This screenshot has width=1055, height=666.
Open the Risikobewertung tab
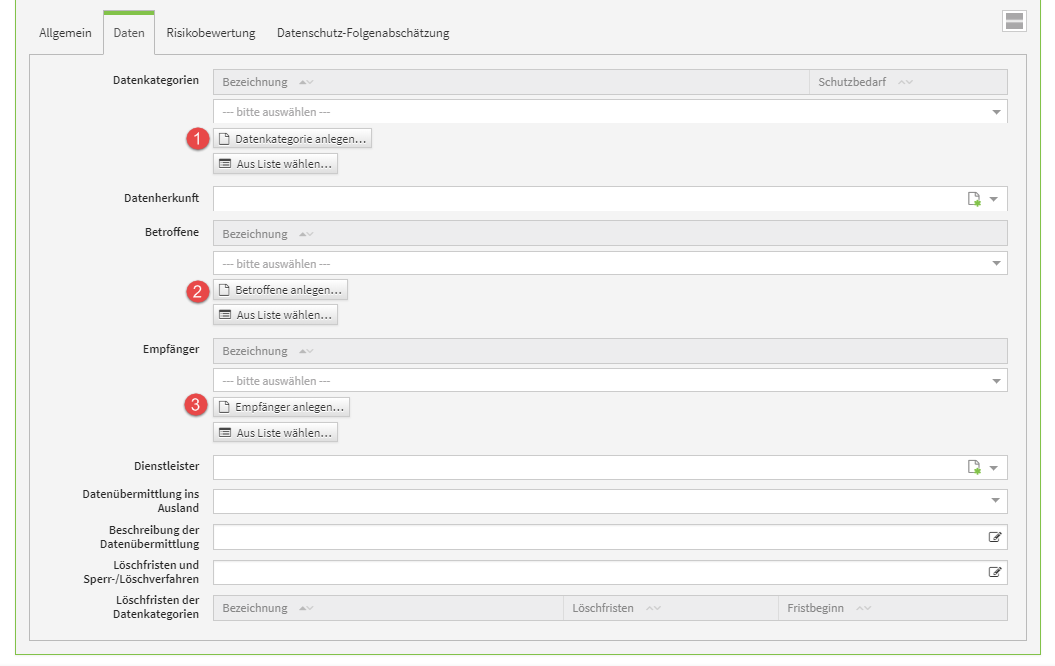point(211,33)
